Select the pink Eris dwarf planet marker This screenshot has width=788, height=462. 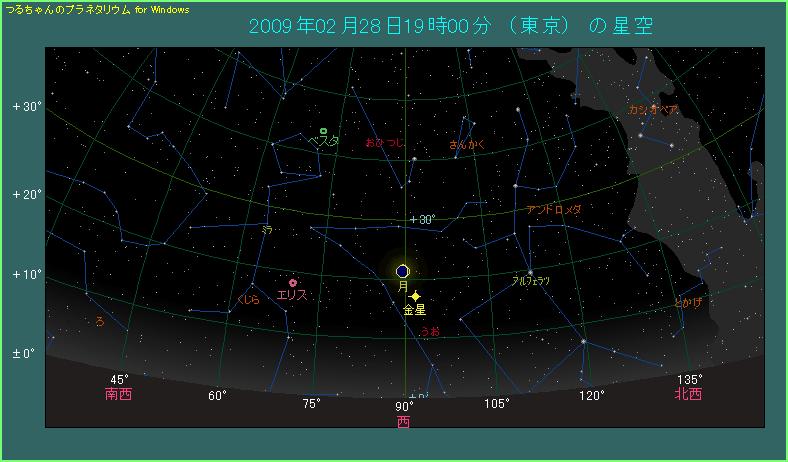point(292,283)
